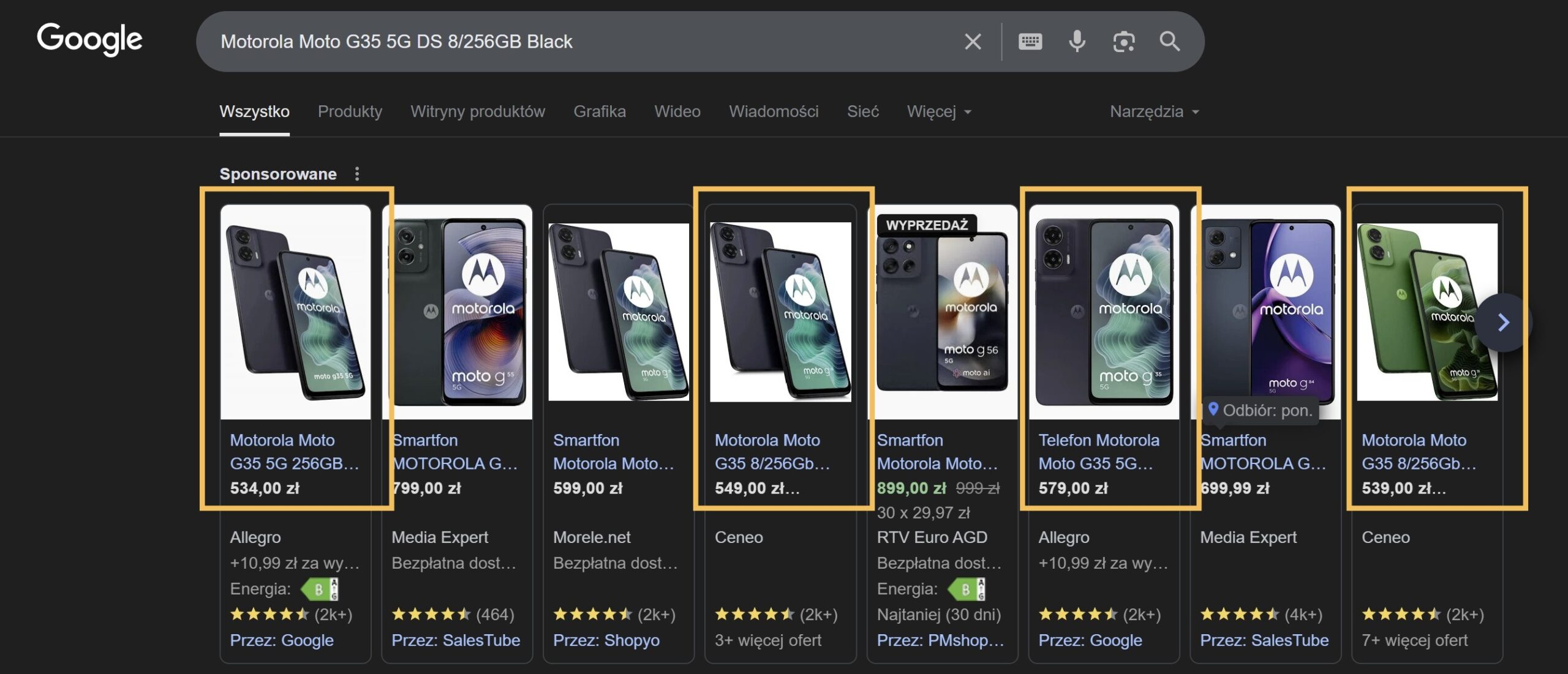Open the '3+ więcej ofert' link under Ceneo
The image size is (1568, 674).
click(769, 640)
